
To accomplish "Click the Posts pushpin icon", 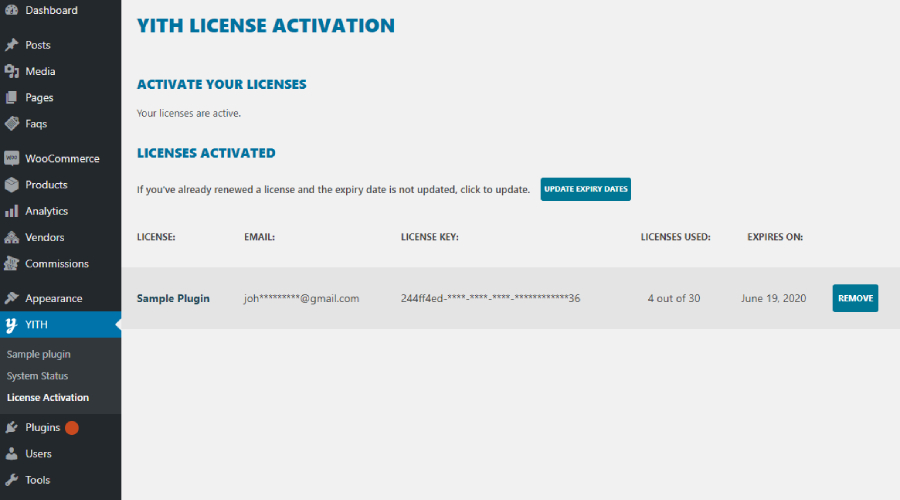I will (x=11, y=45).
